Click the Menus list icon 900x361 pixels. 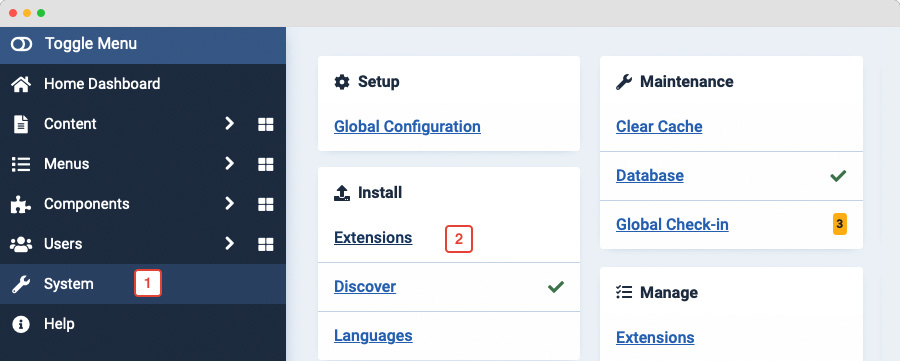21,164
